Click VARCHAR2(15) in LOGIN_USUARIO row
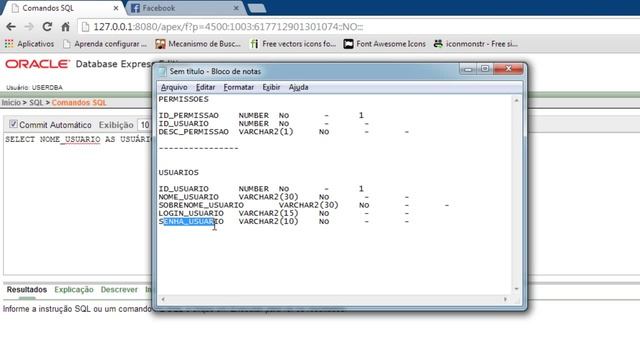This screenshot has height=360, width=640. click(x=269, y=213)
